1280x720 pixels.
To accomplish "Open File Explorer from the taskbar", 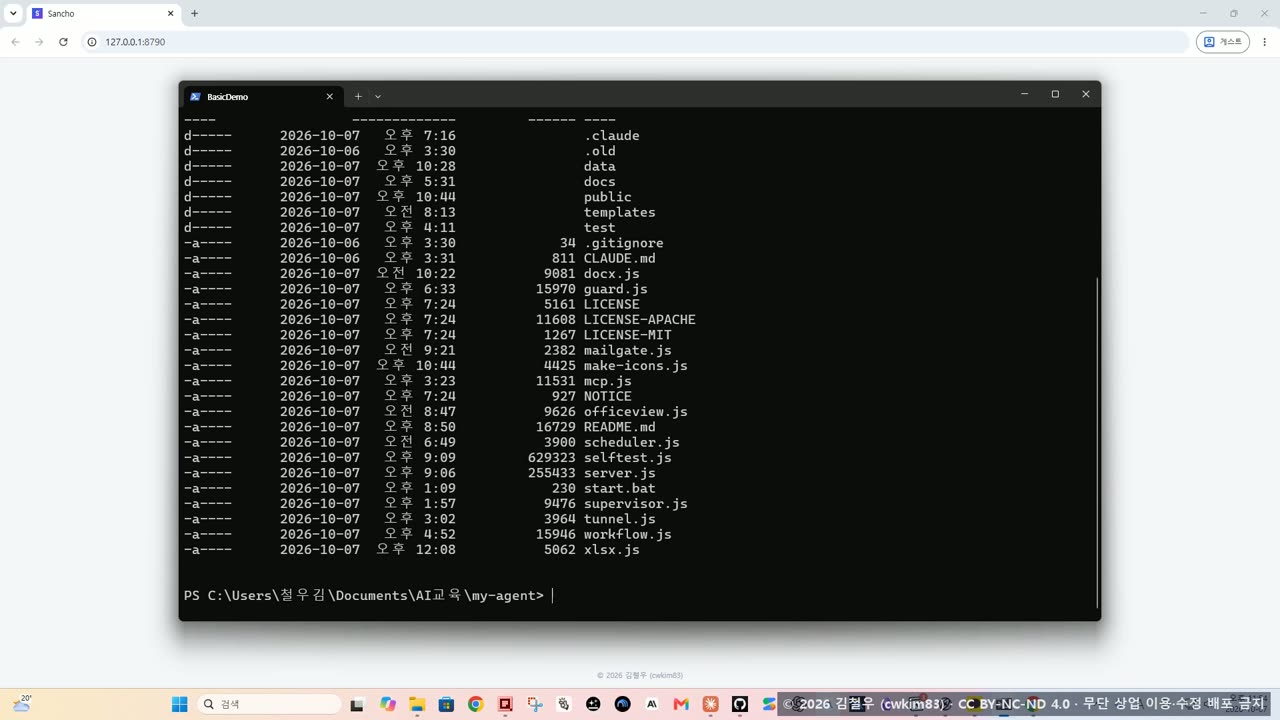I will pos(417,704).
